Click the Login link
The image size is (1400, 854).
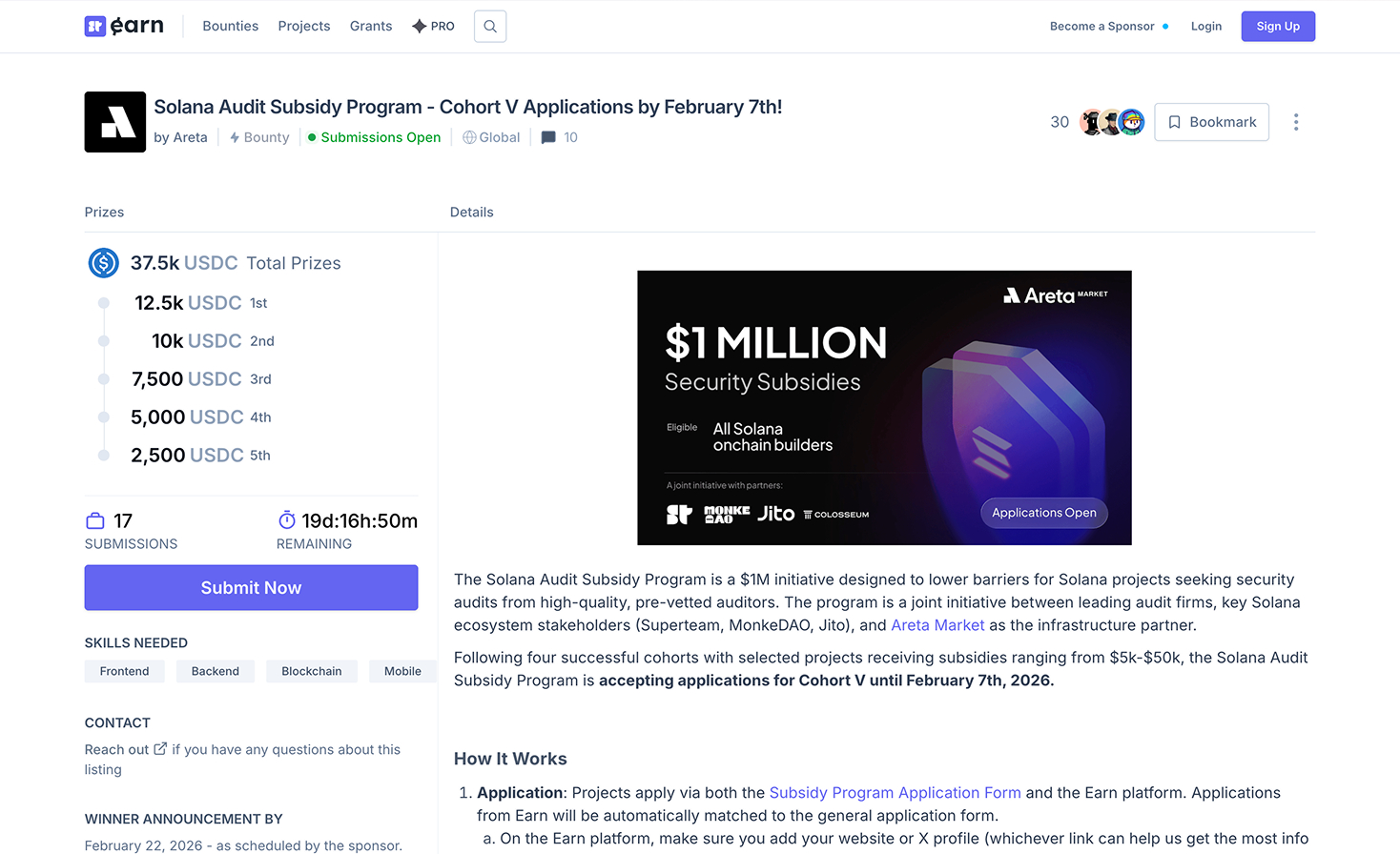pos(1206,26)
